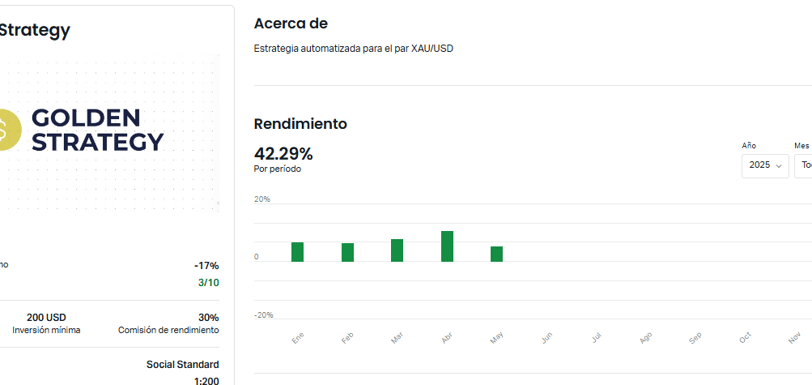Image resolution: width=812 pixels, height=385 pixels.
Task: Select the Mar performance bar
Action: (397, 250)
